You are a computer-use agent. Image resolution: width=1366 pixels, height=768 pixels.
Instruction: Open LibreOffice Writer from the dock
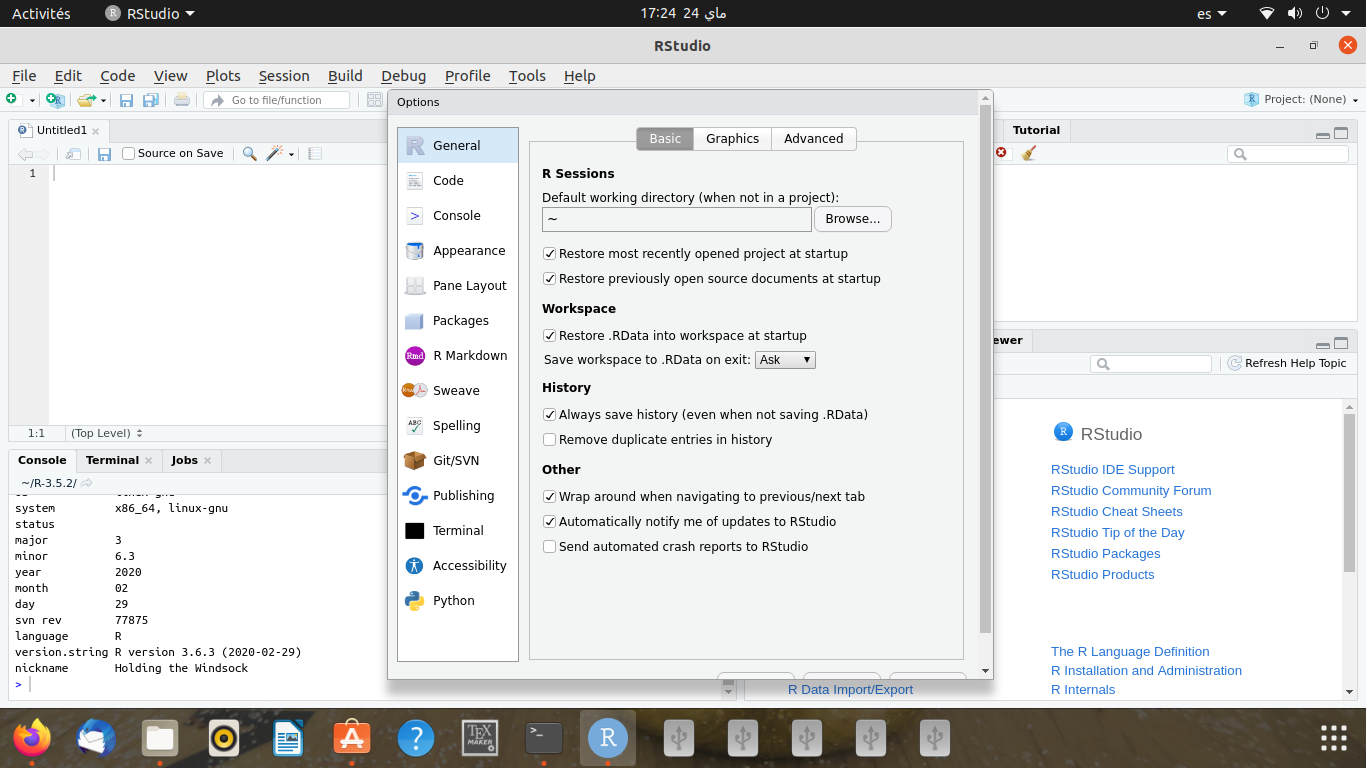[x=288, y=739]
